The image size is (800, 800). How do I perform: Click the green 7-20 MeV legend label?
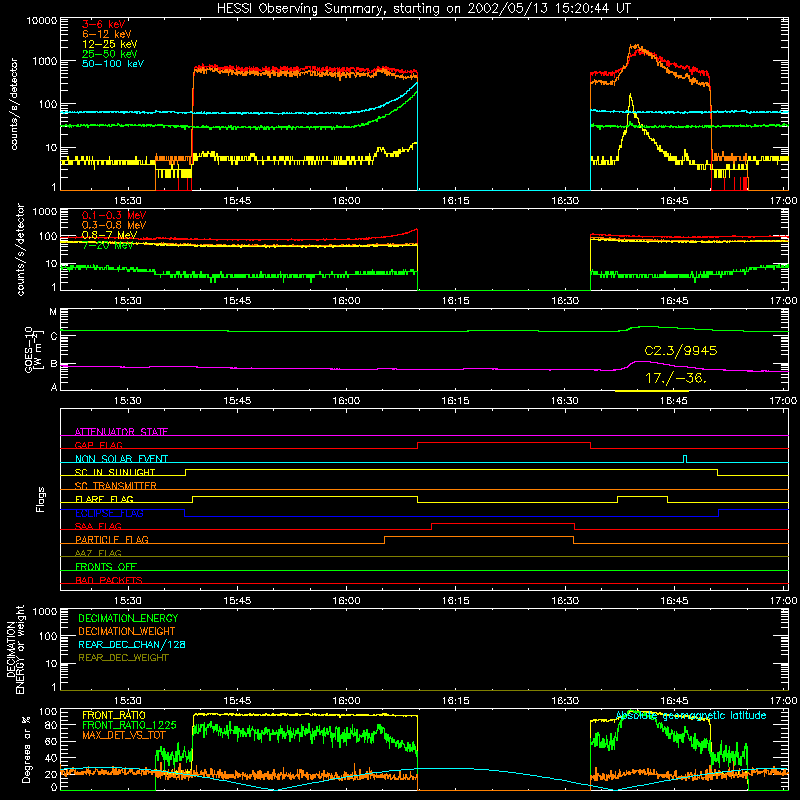108,245
